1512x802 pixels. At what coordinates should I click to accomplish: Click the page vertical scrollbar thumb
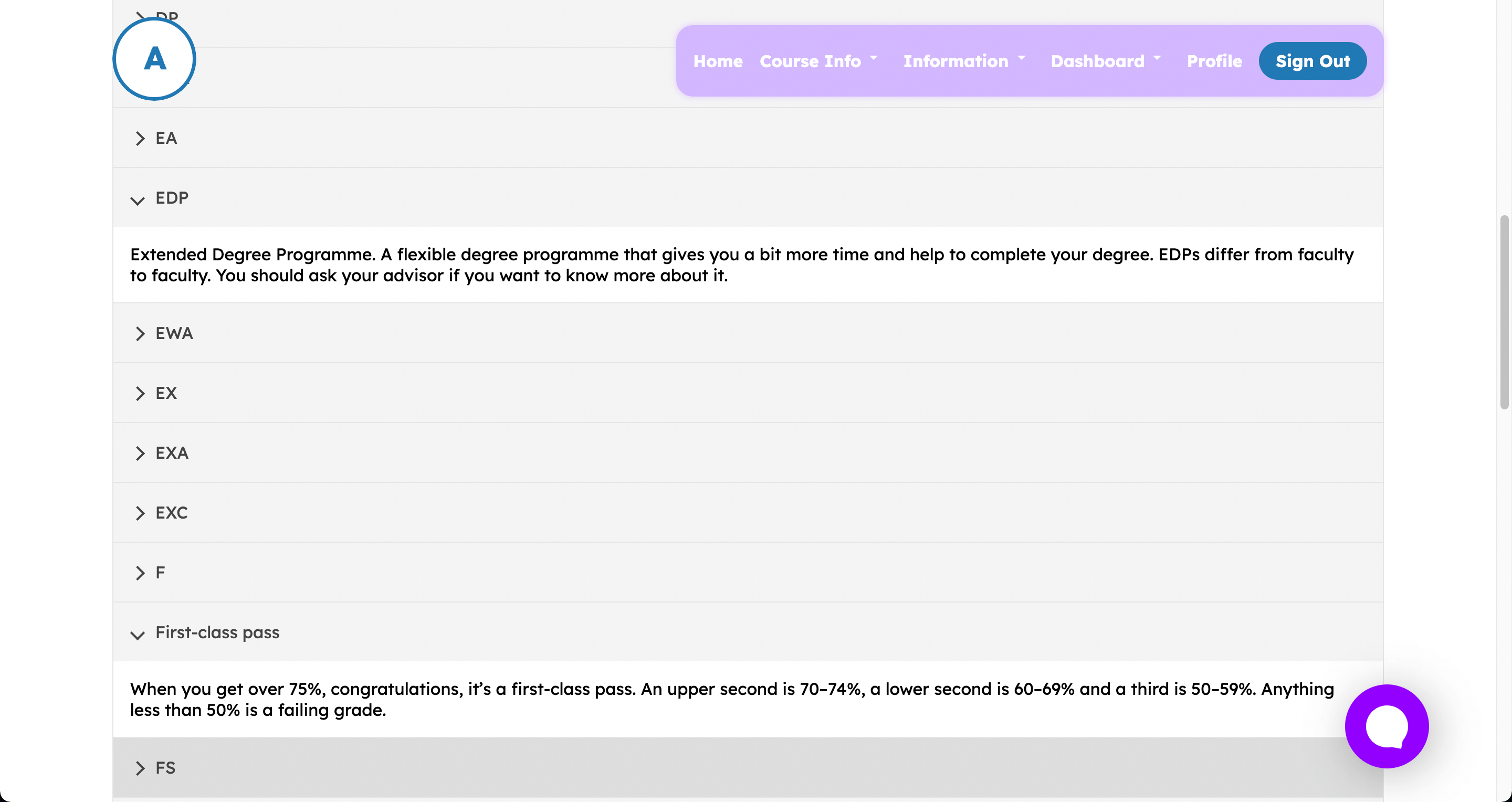[1504, 312]
